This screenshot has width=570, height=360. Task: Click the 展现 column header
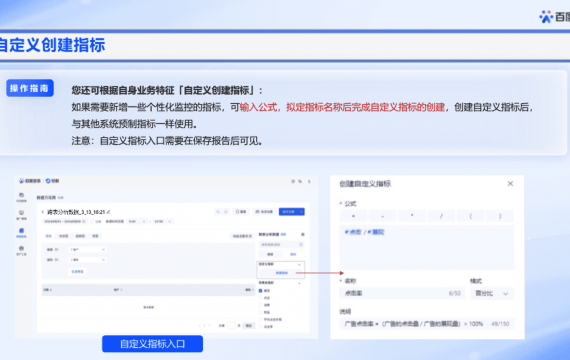coord(249,290)
